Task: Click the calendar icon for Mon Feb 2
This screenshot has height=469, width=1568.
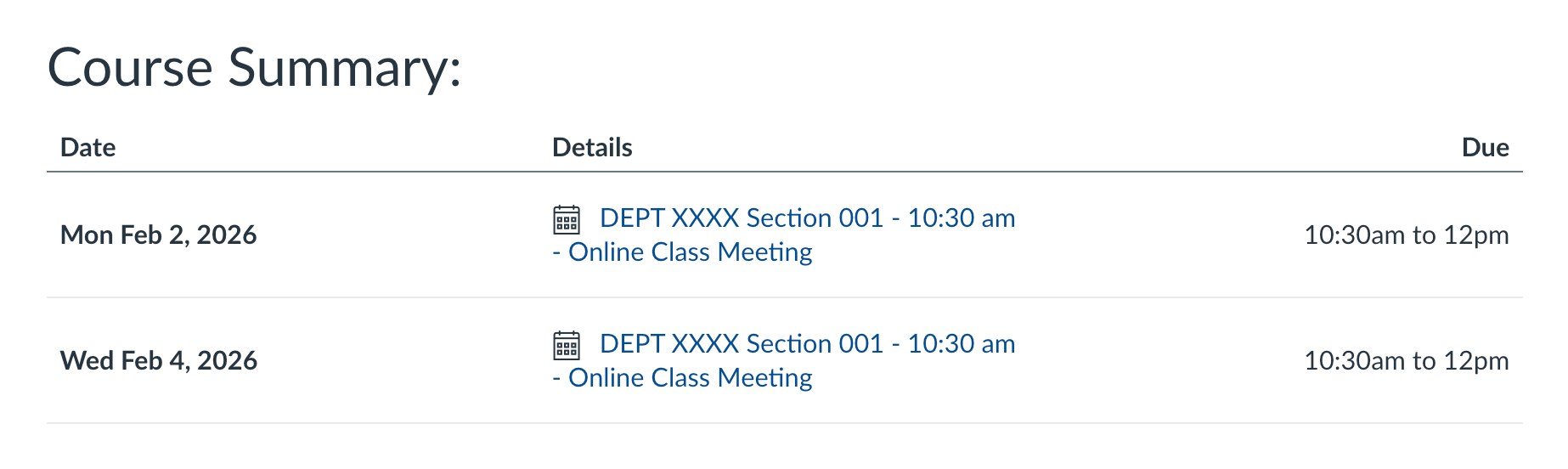Action: (x=567, y=219)
